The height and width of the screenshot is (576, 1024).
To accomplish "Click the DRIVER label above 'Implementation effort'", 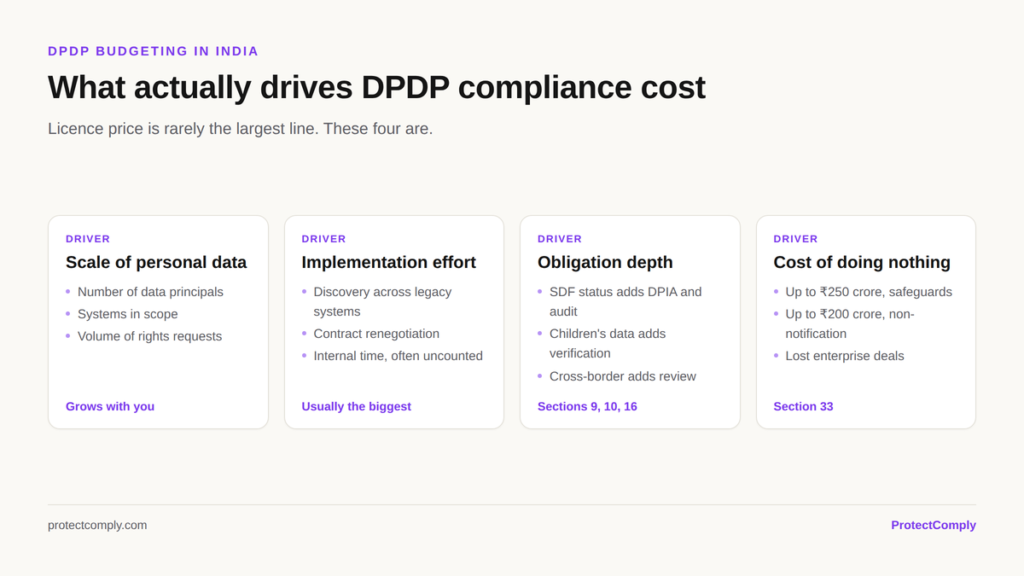I will pyautogui.click(x=323, y=239).
